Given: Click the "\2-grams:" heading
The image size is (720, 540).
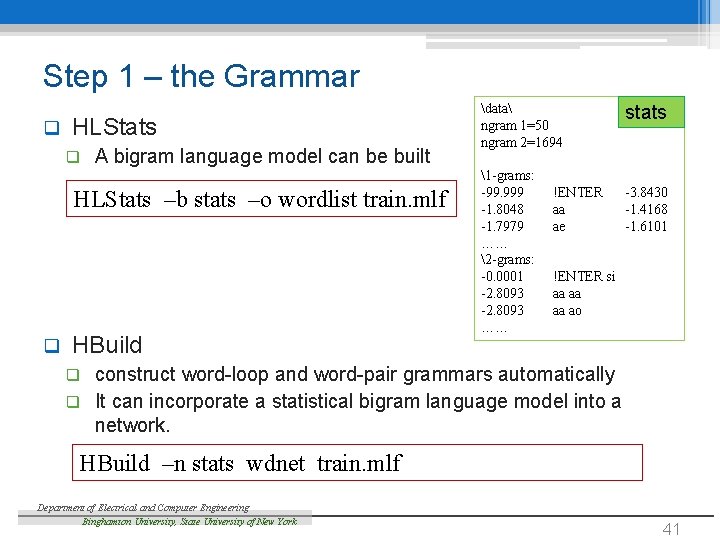Looking at the screenshot, I should 507,259.
